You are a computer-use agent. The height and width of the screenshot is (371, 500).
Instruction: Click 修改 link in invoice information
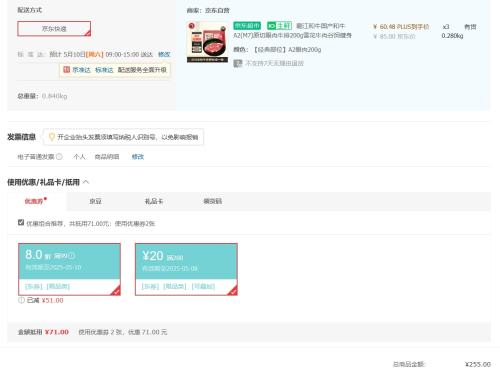click(138, 157)
